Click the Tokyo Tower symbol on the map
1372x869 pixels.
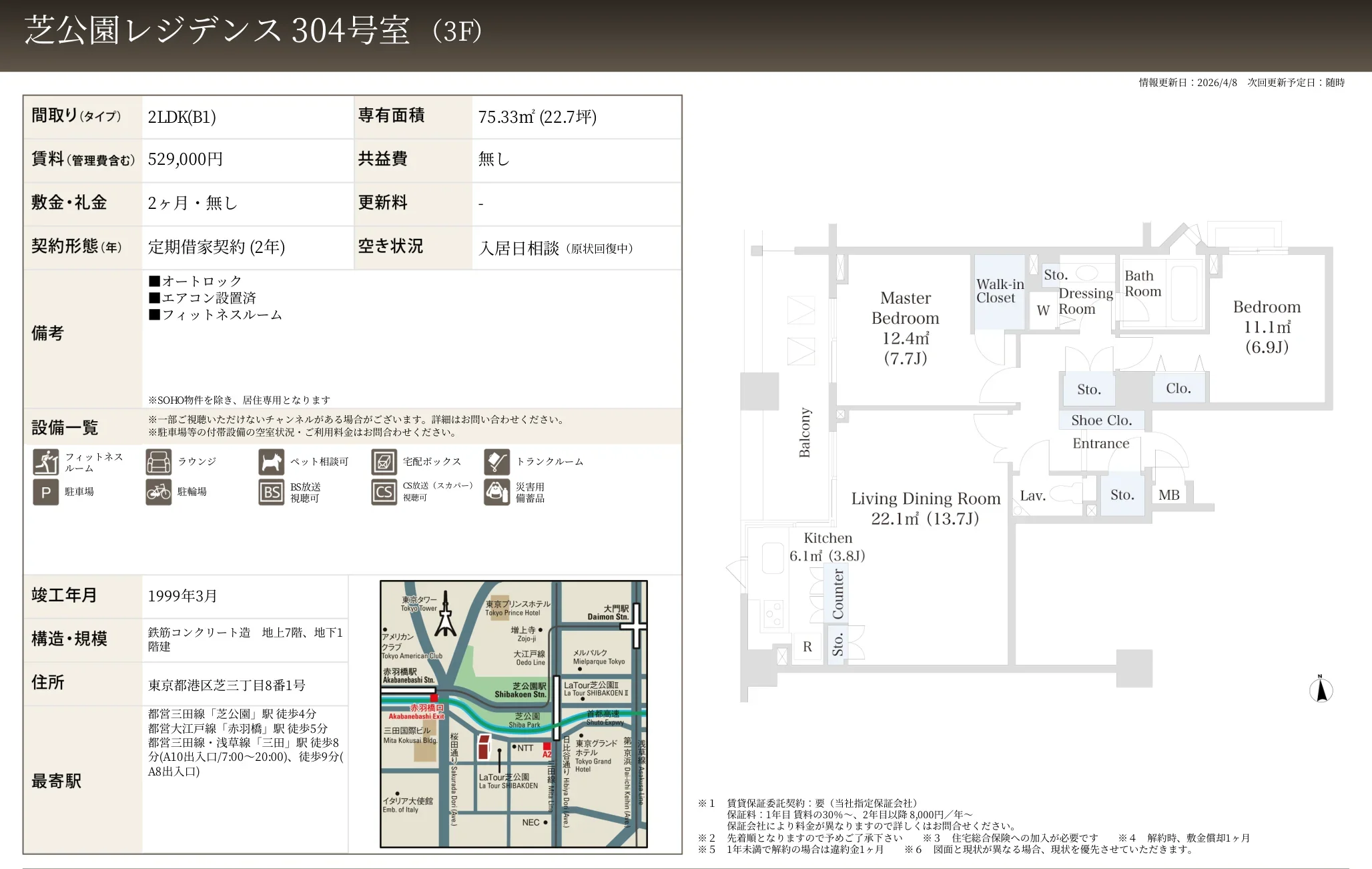[x=445, y=613]
